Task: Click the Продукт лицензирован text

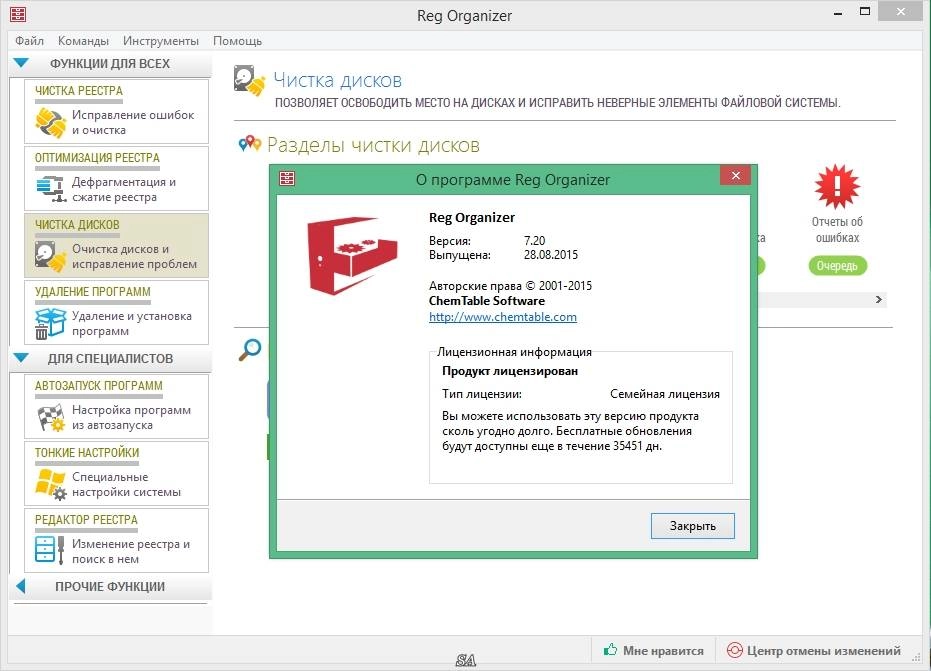Action: (510, 371)
